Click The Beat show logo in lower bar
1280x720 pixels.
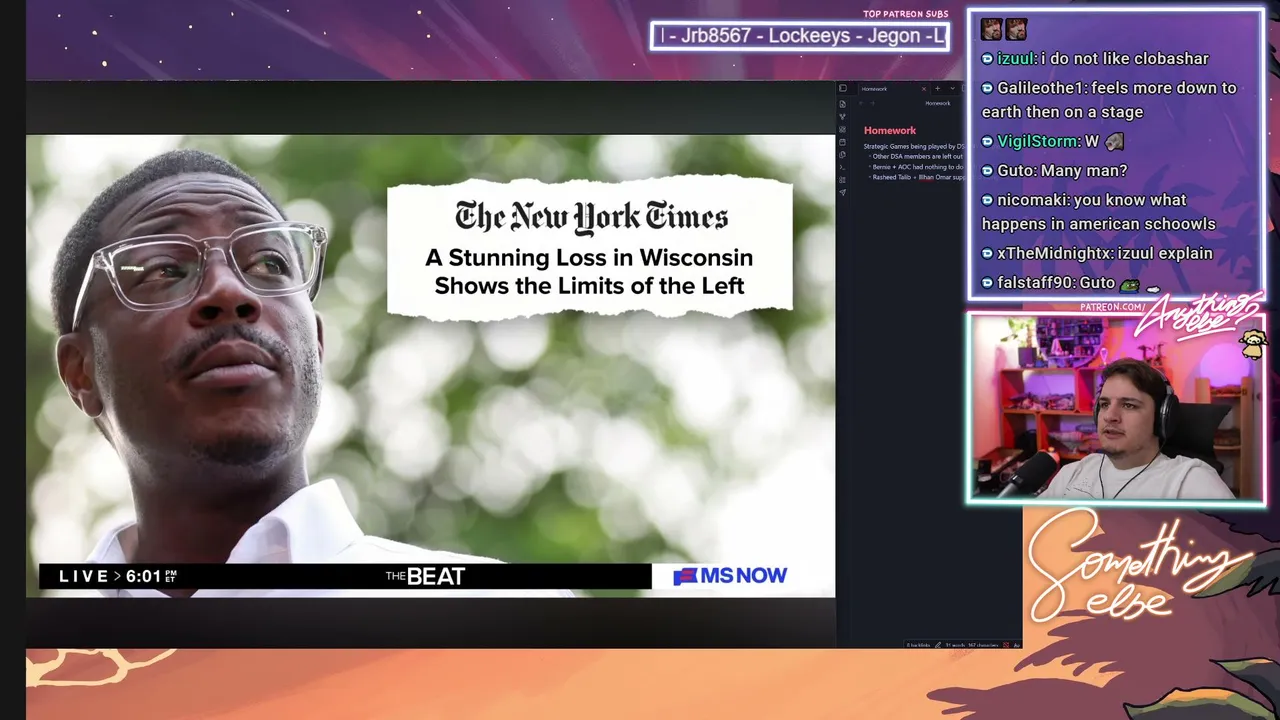tap(425, 576)
